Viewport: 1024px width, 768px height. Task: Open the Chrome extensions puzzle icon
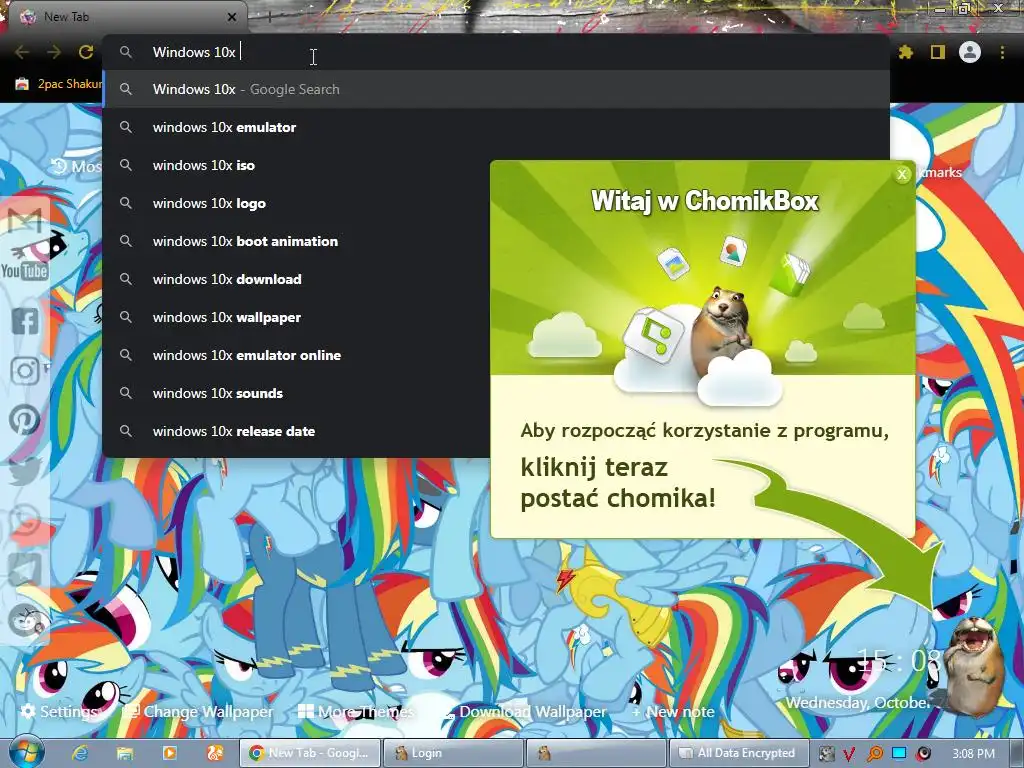(x=905, y=52)
